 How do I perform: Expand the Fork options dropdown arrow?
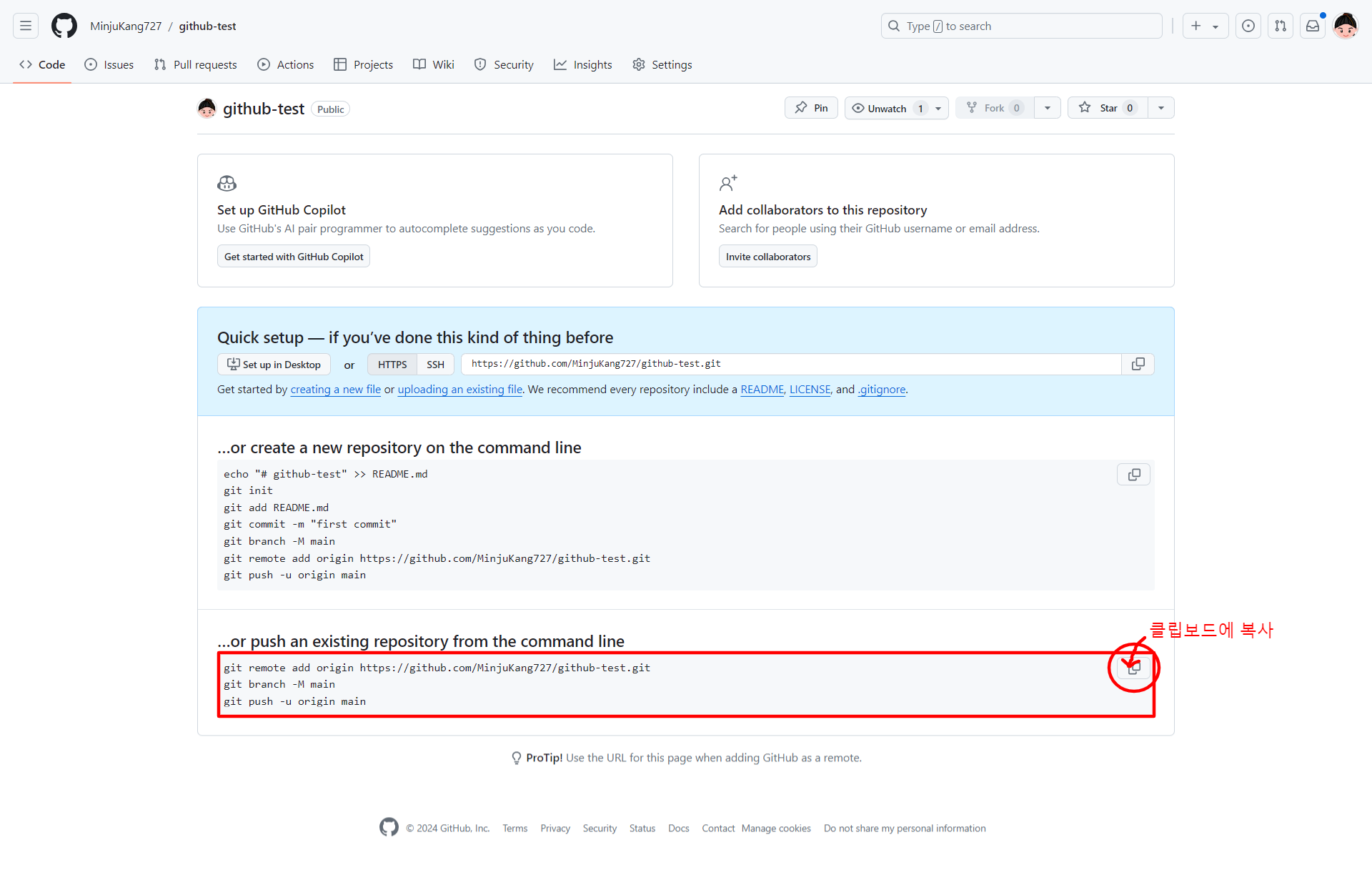(x=1047, y=108)
